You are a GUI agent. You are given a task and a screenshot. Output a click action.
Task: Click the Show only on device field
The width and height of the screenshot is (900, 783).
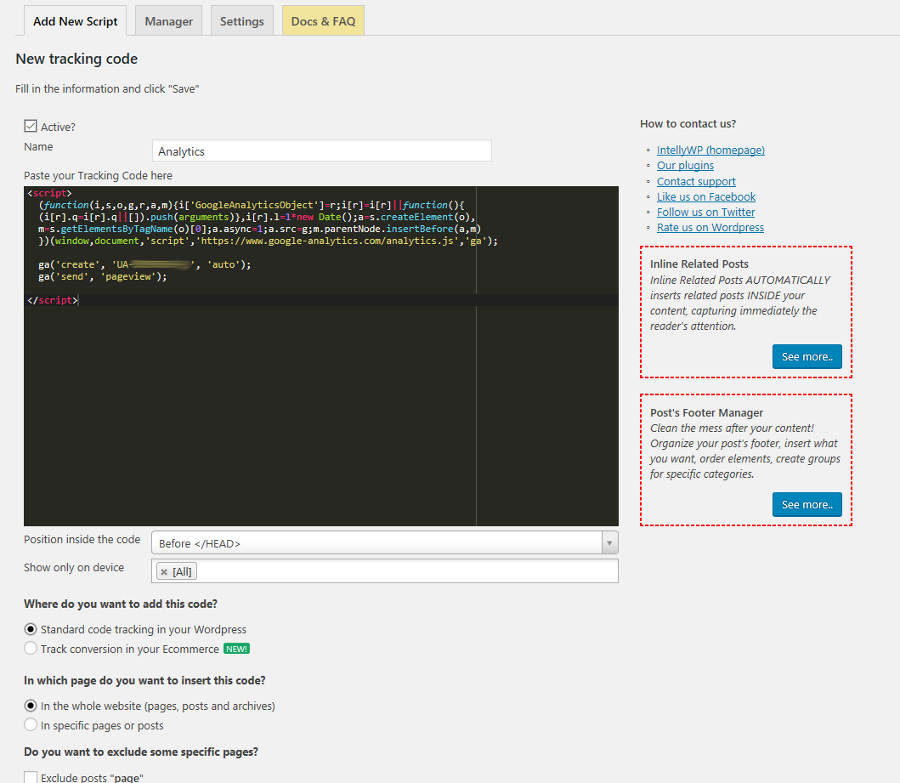coord(385,571)
